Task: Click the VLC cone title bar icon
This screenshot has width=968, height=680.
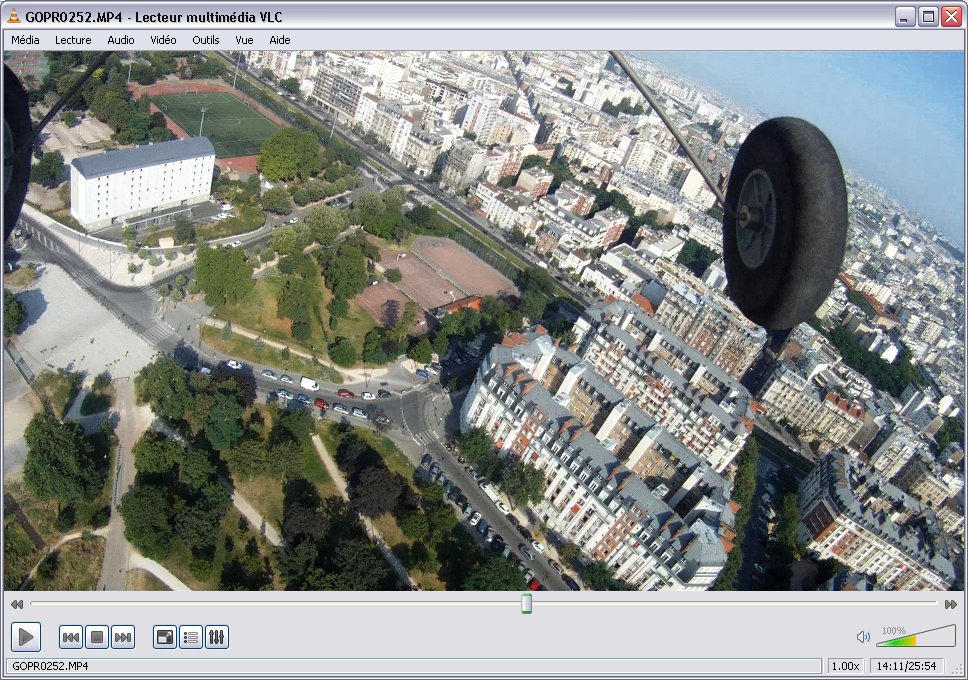Action: (x=14, y=17)
